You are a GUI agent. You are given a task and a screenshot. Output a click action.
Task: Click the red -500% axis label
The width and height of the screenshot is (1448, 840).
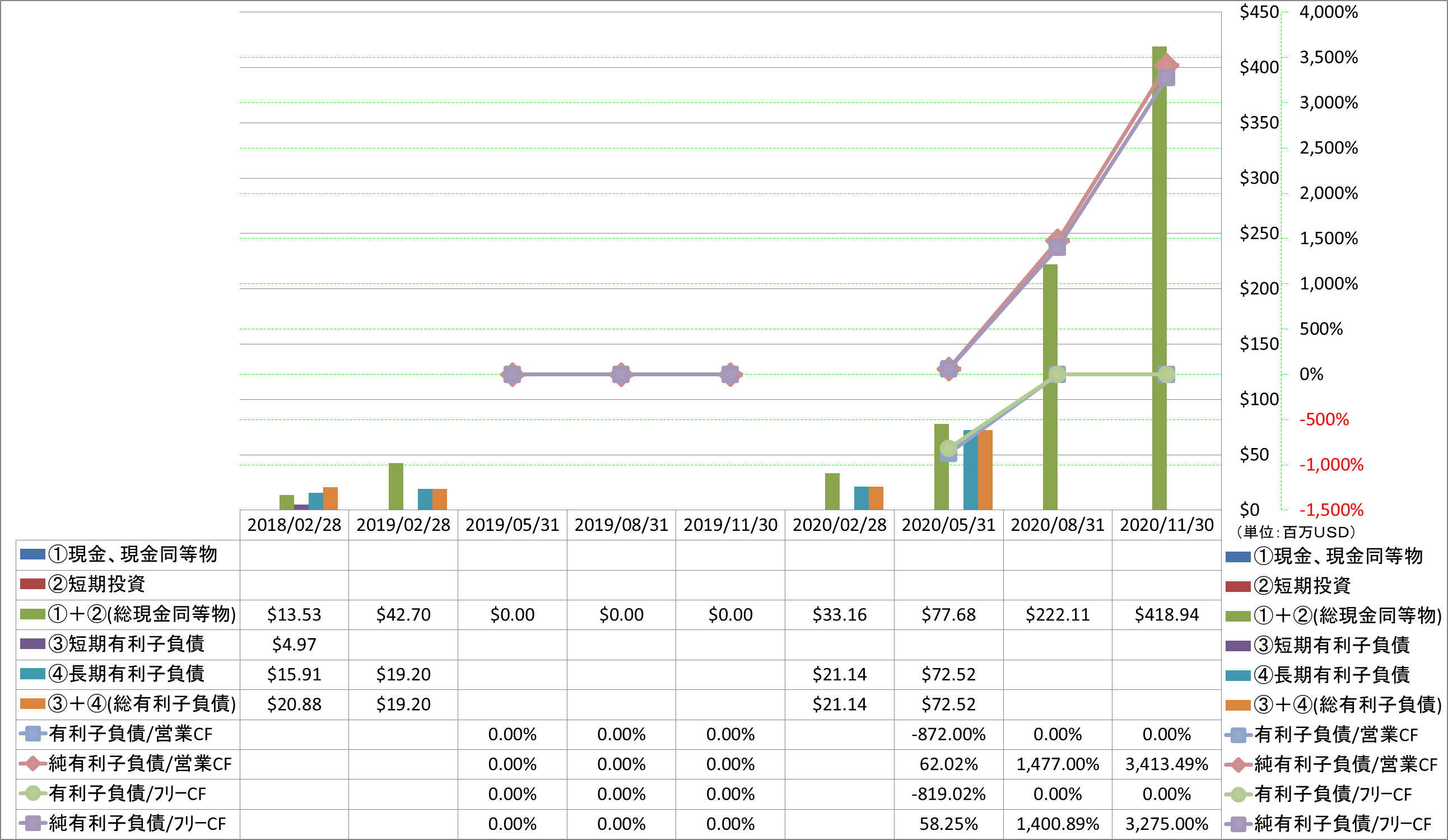tap(1324, 419)
